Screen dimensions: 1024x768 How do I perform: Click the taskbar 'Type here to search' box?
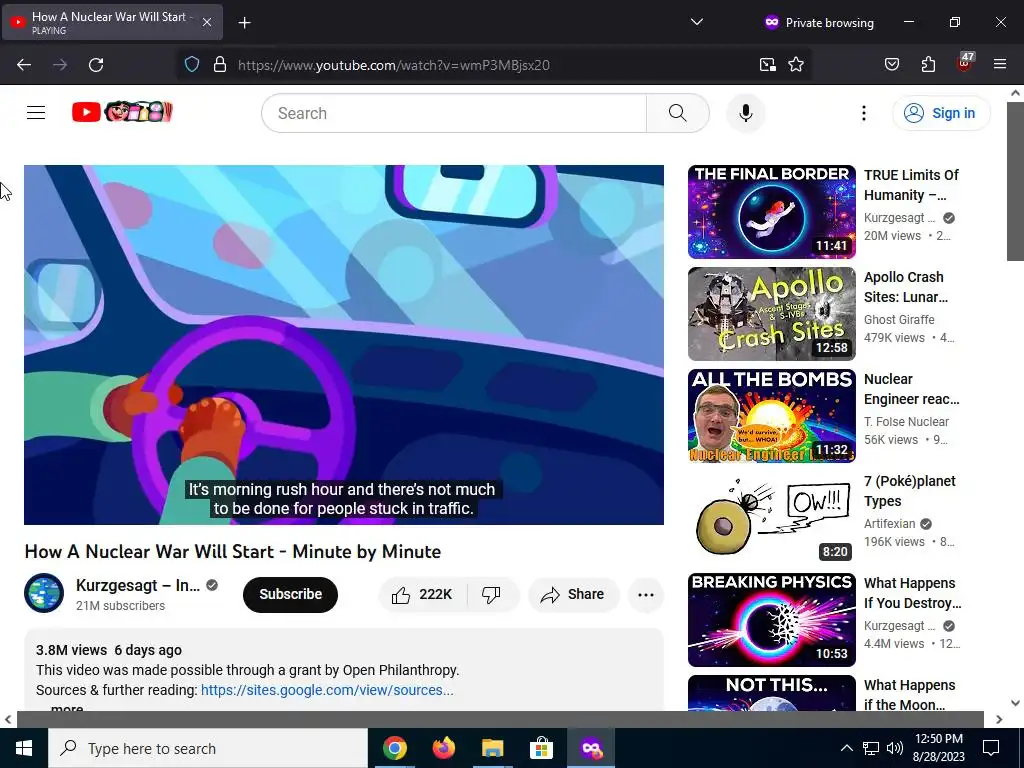(x=208, y=748)
